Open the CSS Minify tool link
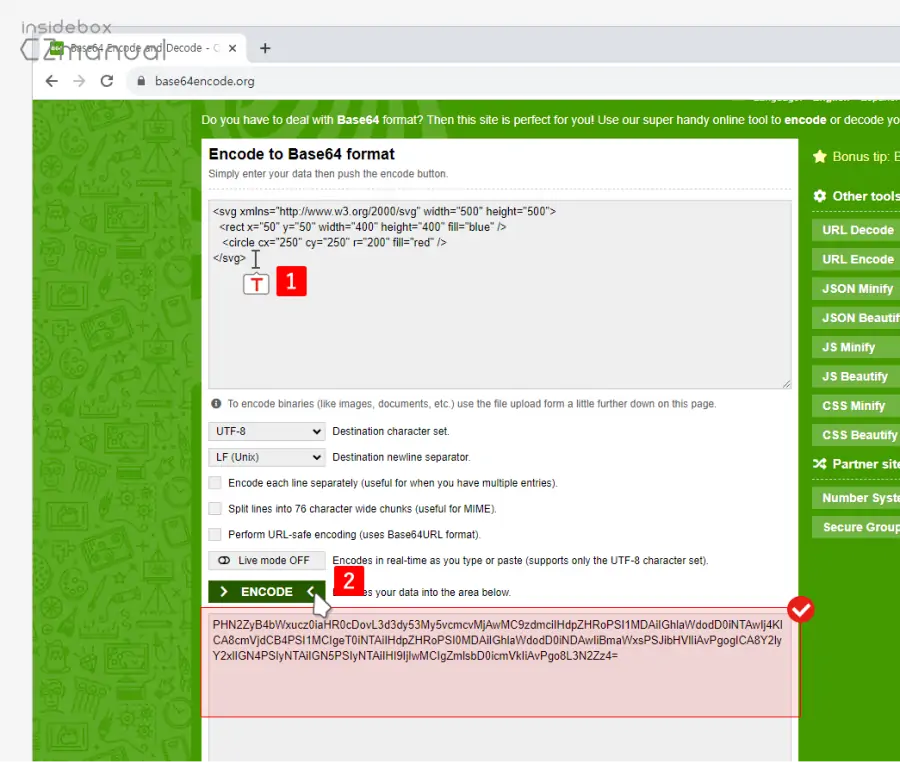Viewport: 900px width, 762px height. pos(858,406)
